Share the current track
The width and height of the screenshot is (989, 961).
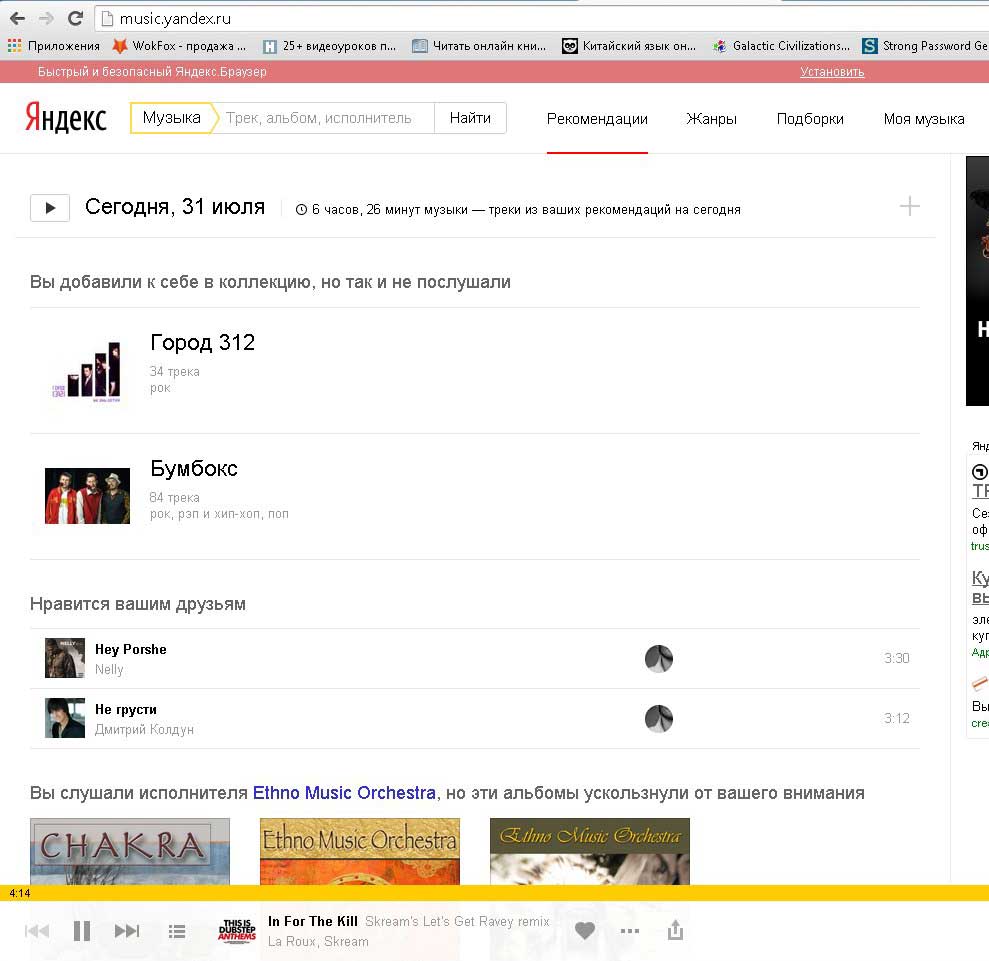[676, 929]
